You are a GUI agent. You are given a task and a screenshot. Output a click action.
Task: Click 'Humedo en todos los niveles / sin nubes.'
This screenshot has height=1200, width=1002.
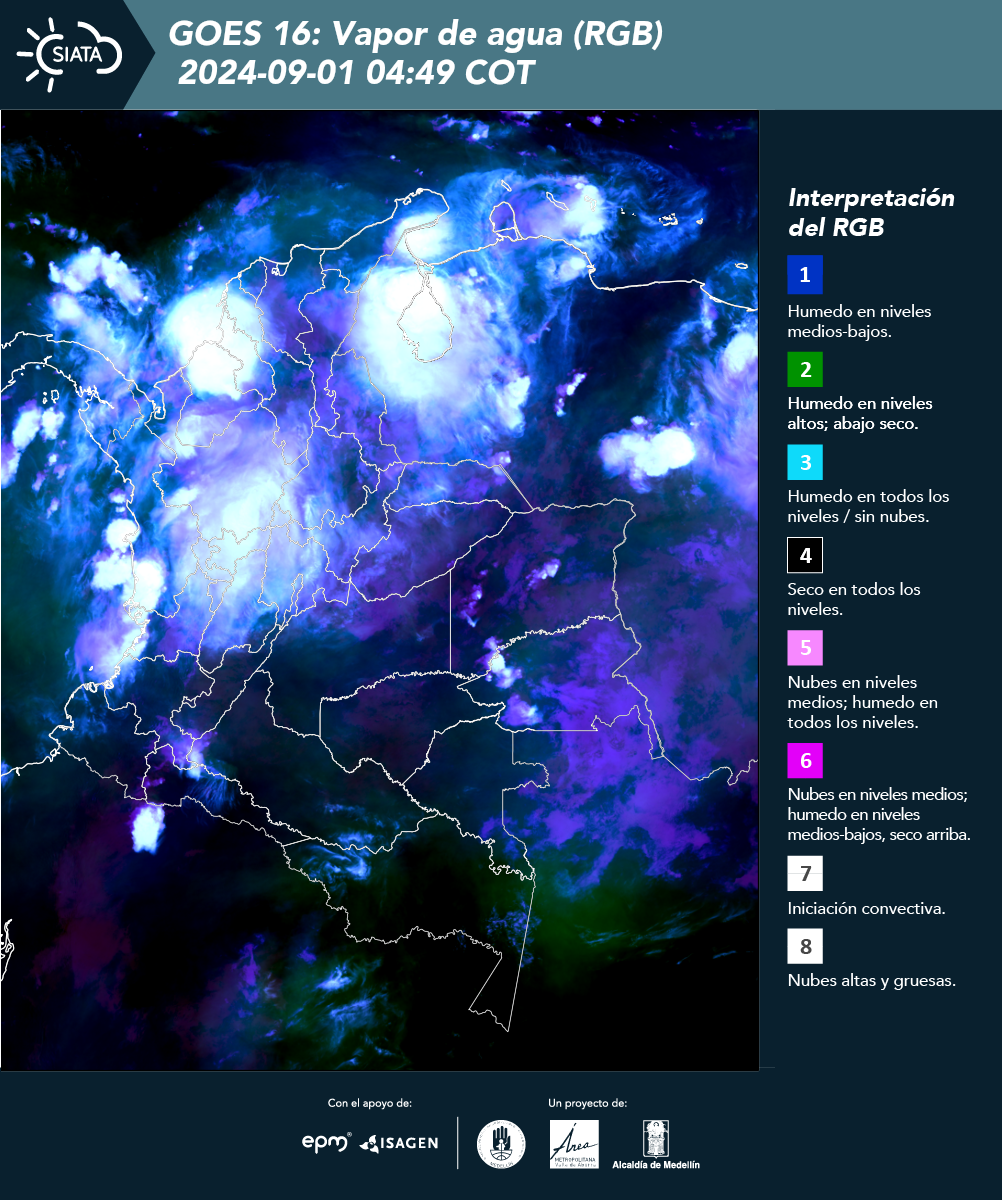pos(868,506)
